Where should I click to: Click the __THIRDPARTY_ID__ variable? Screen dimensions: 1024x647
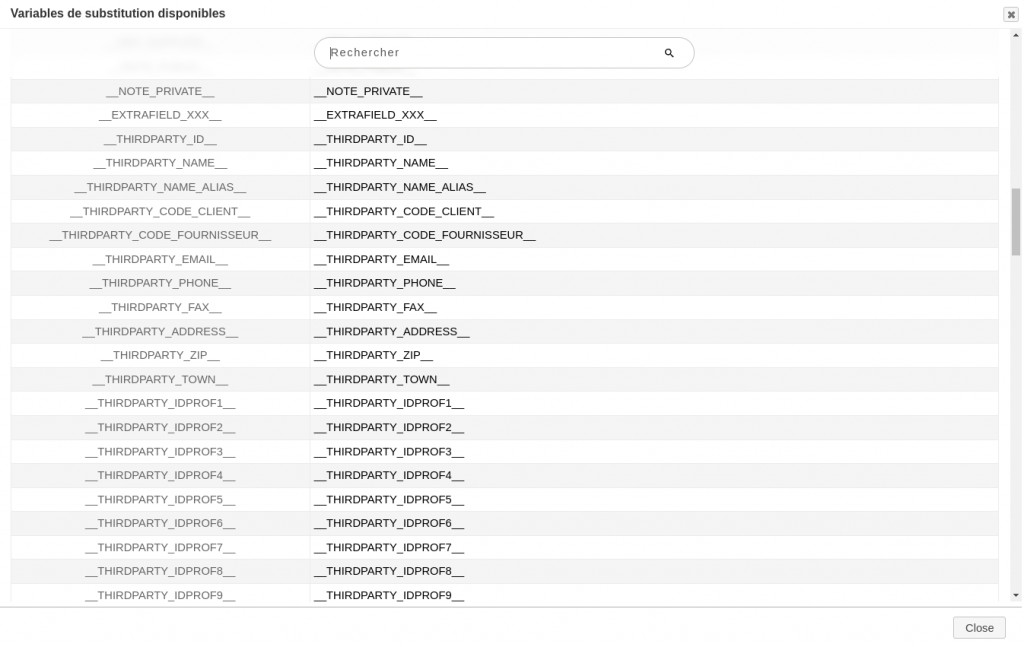tap(160, 140)
